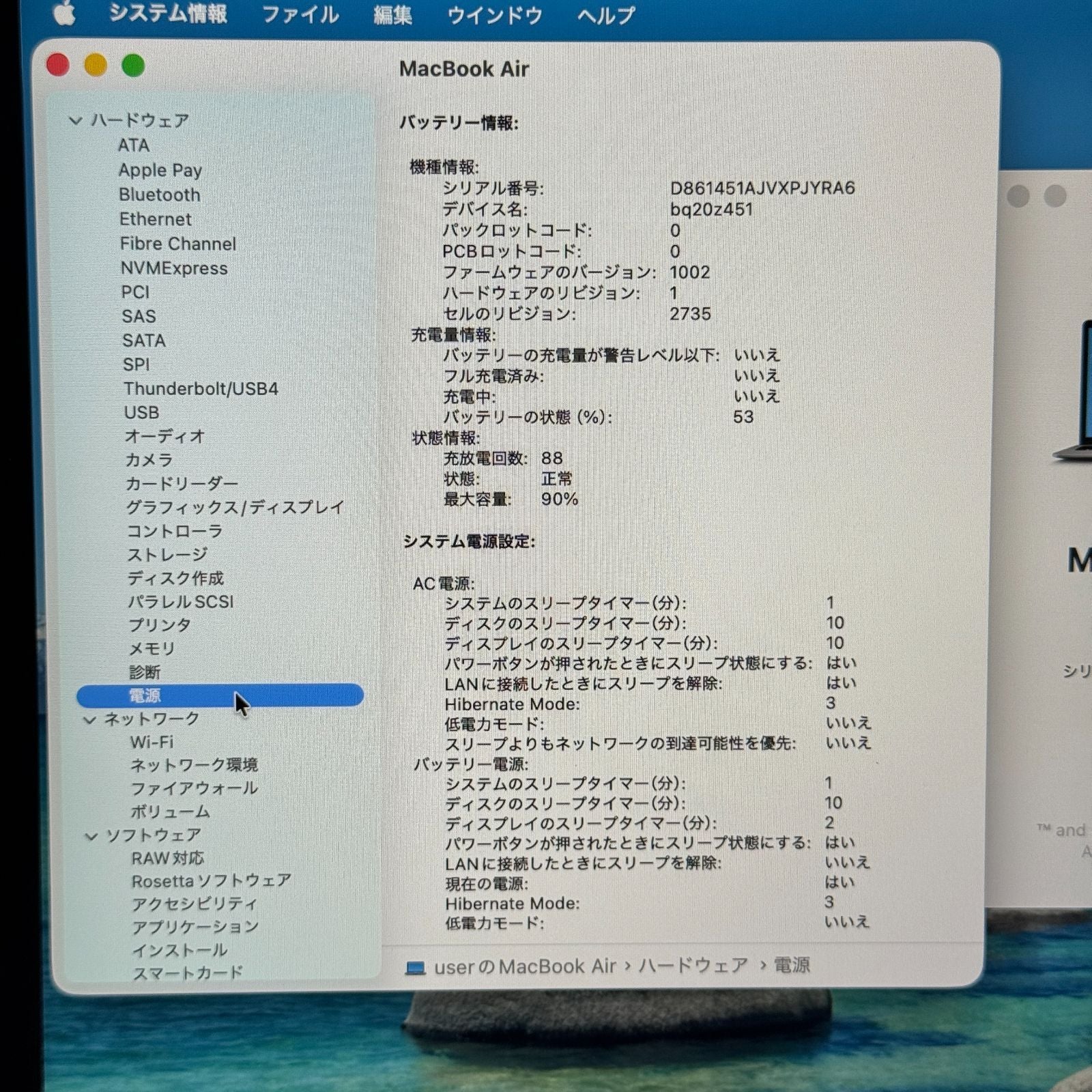Select Thunderbolt/USB4 in the sidebar
This screenshot has width=1092, height=1092.
point(201,388)
